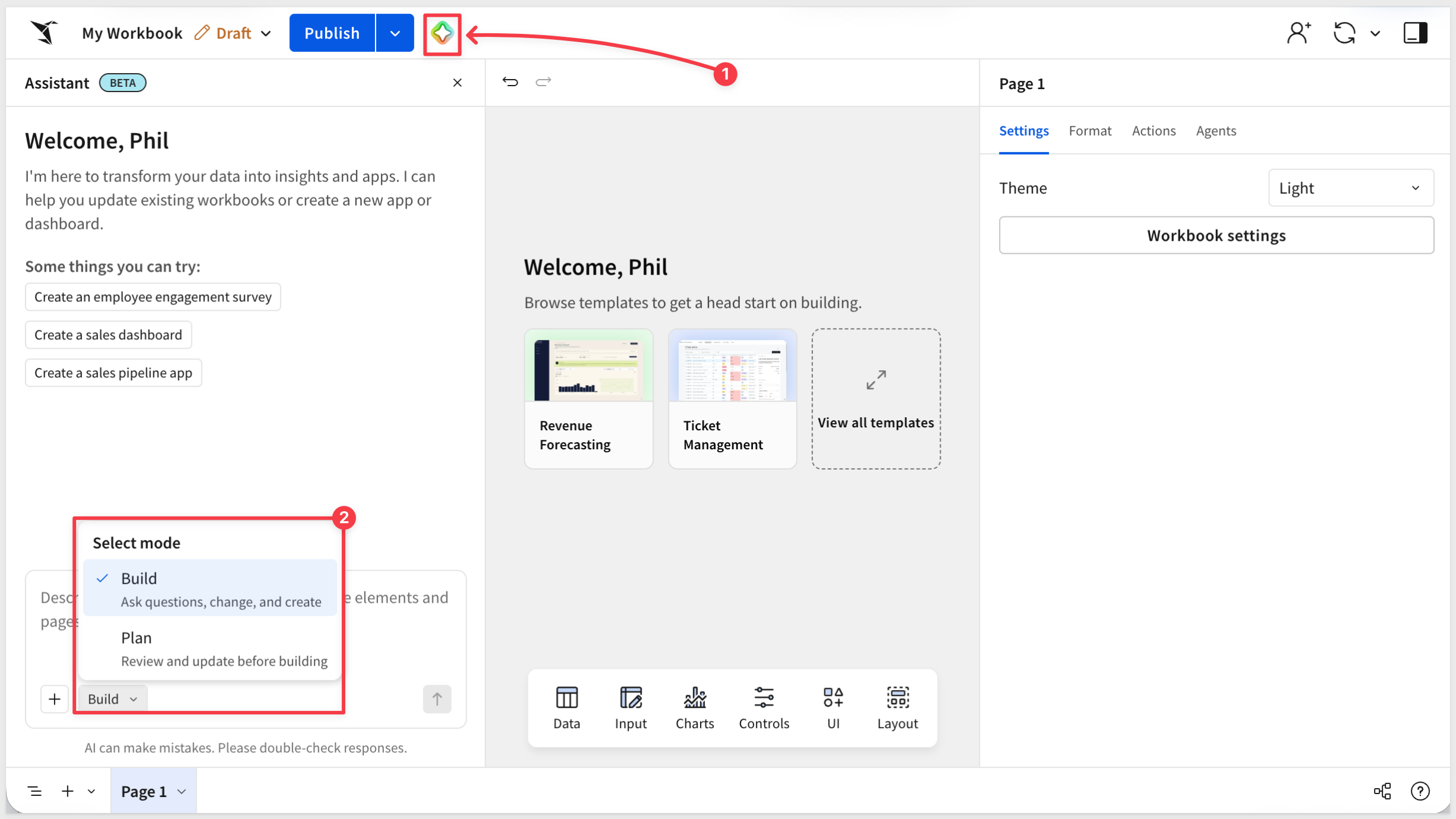Click Create an employee engagement survey
Screen dimensions: 1456x819
pyautogui.click(x=153, y=297)
